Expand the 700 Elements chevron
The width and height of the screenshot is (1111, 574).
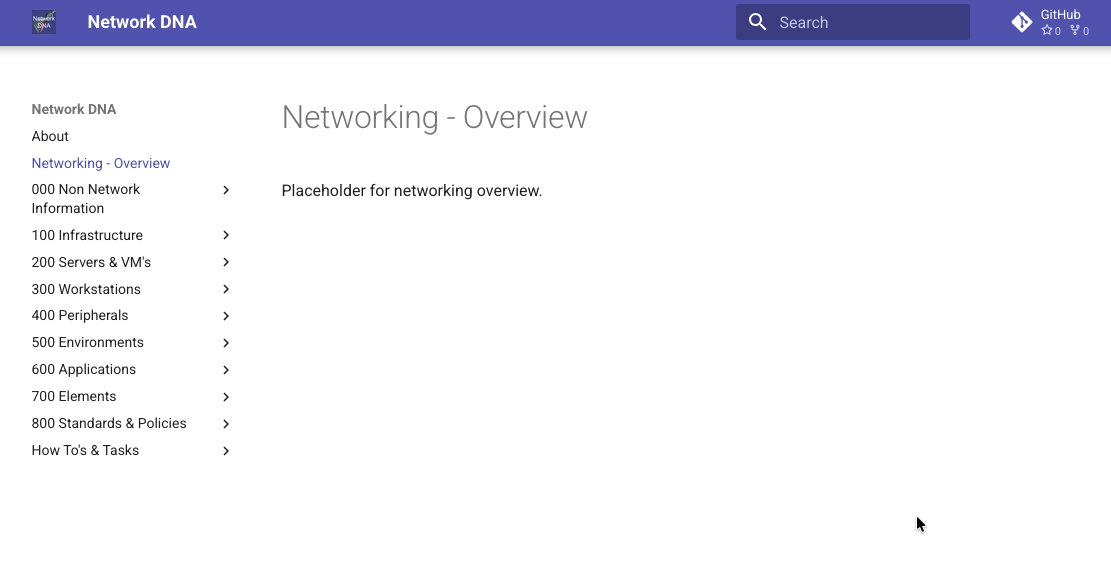pos(226,397)
